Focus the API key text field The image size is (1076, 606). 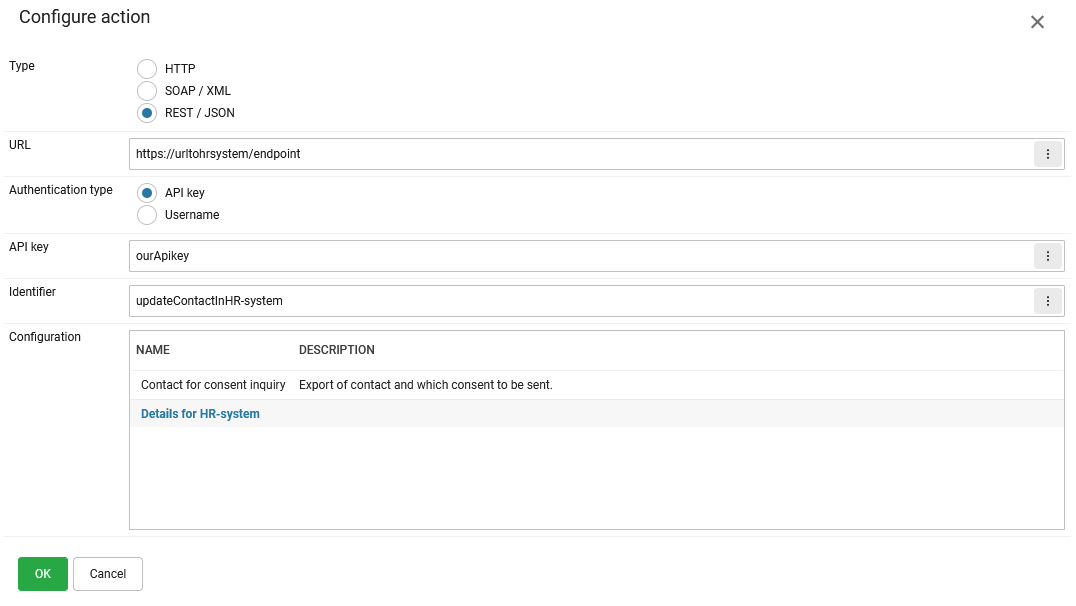580,256
